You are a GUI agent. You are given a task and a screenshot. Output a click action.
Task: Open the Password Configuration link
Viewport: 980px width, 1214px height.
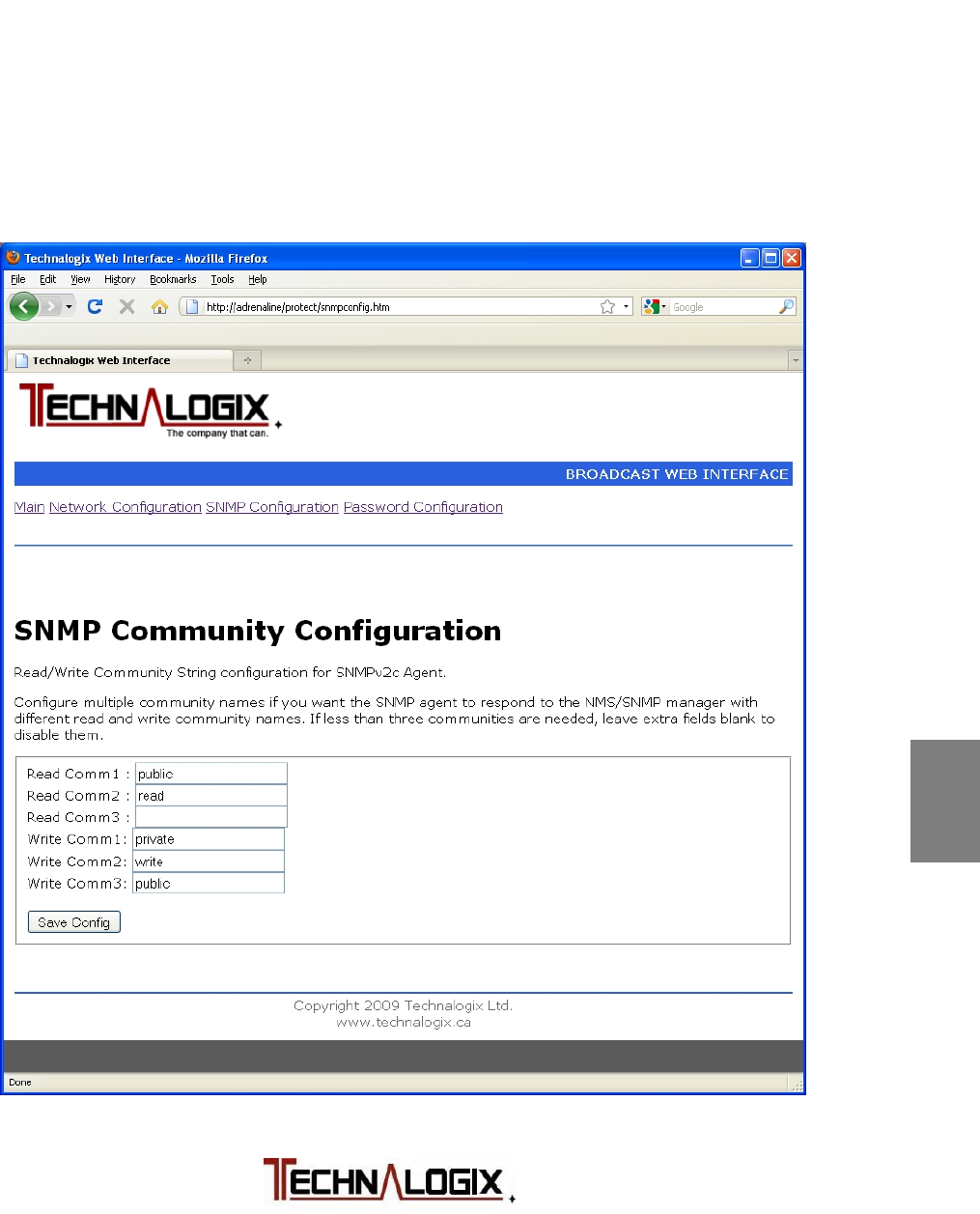[x=423, y=507]
